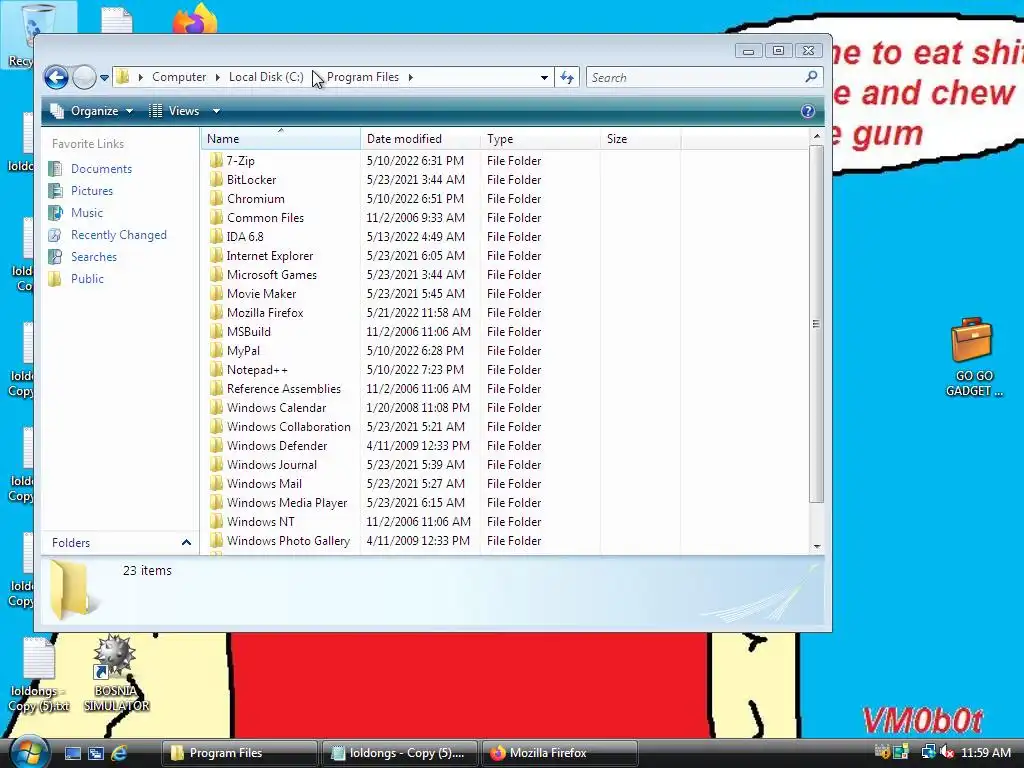Select Windows Calendar folder name
The image size is (1024, 768).
pos(276,408)
